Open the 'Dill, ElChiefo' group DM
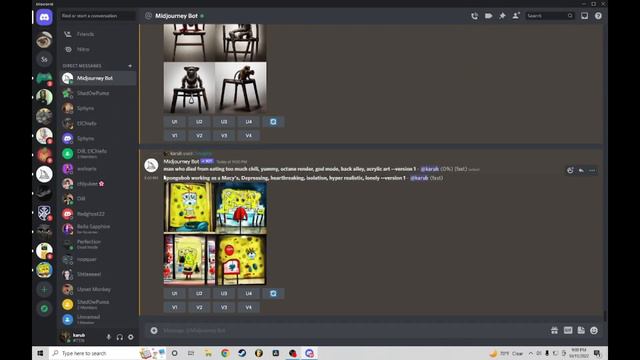 [98, 153]
